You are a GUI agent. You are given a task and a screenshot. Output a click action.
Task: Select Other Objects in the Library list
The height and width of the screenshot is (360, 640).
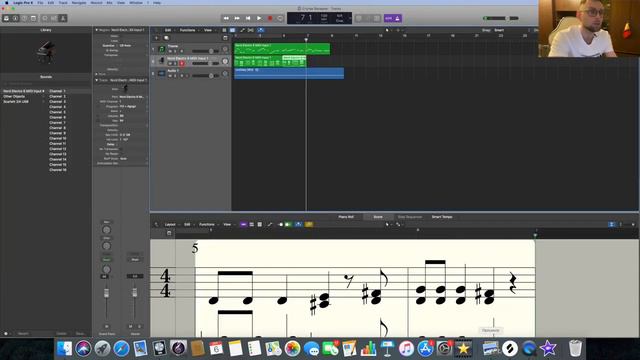[x=14, y=96]
